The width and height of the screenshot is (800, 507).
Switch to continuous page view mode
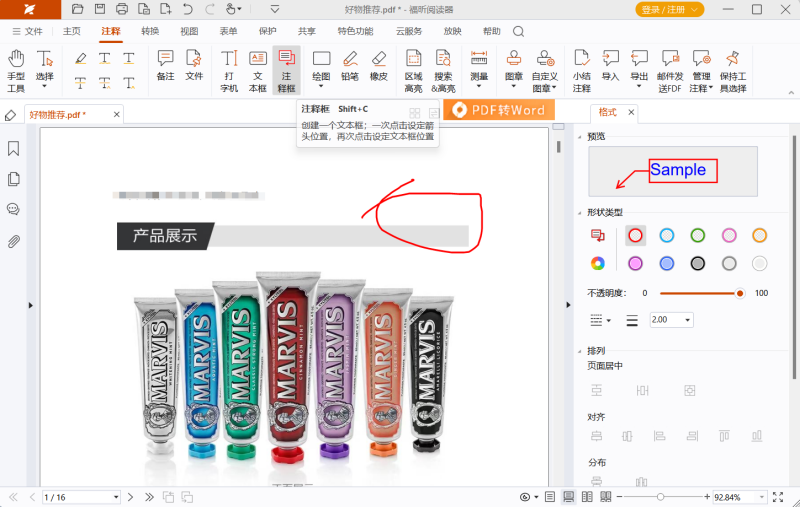point(568,497)
